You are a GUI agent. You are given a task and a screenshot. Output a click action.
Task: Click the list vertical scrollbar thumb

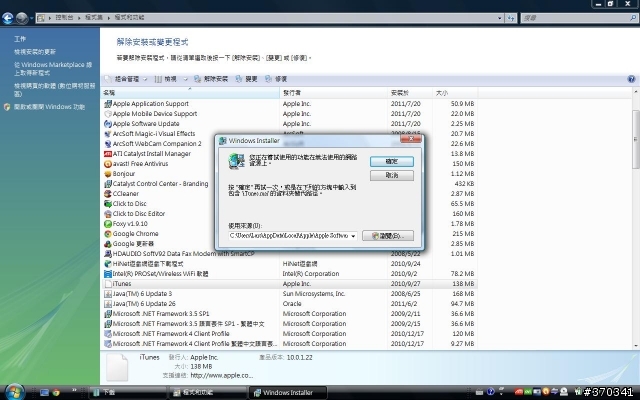coord(636,139)
